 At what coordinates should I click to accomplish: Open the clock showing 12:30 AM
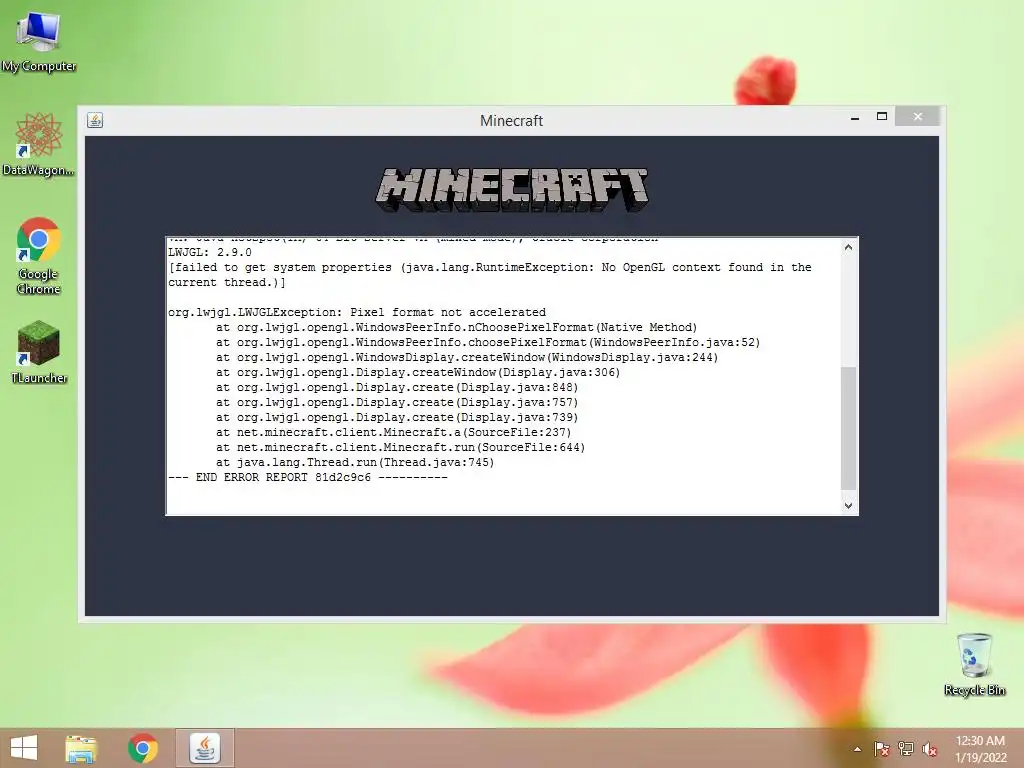[x=980, y=749]
